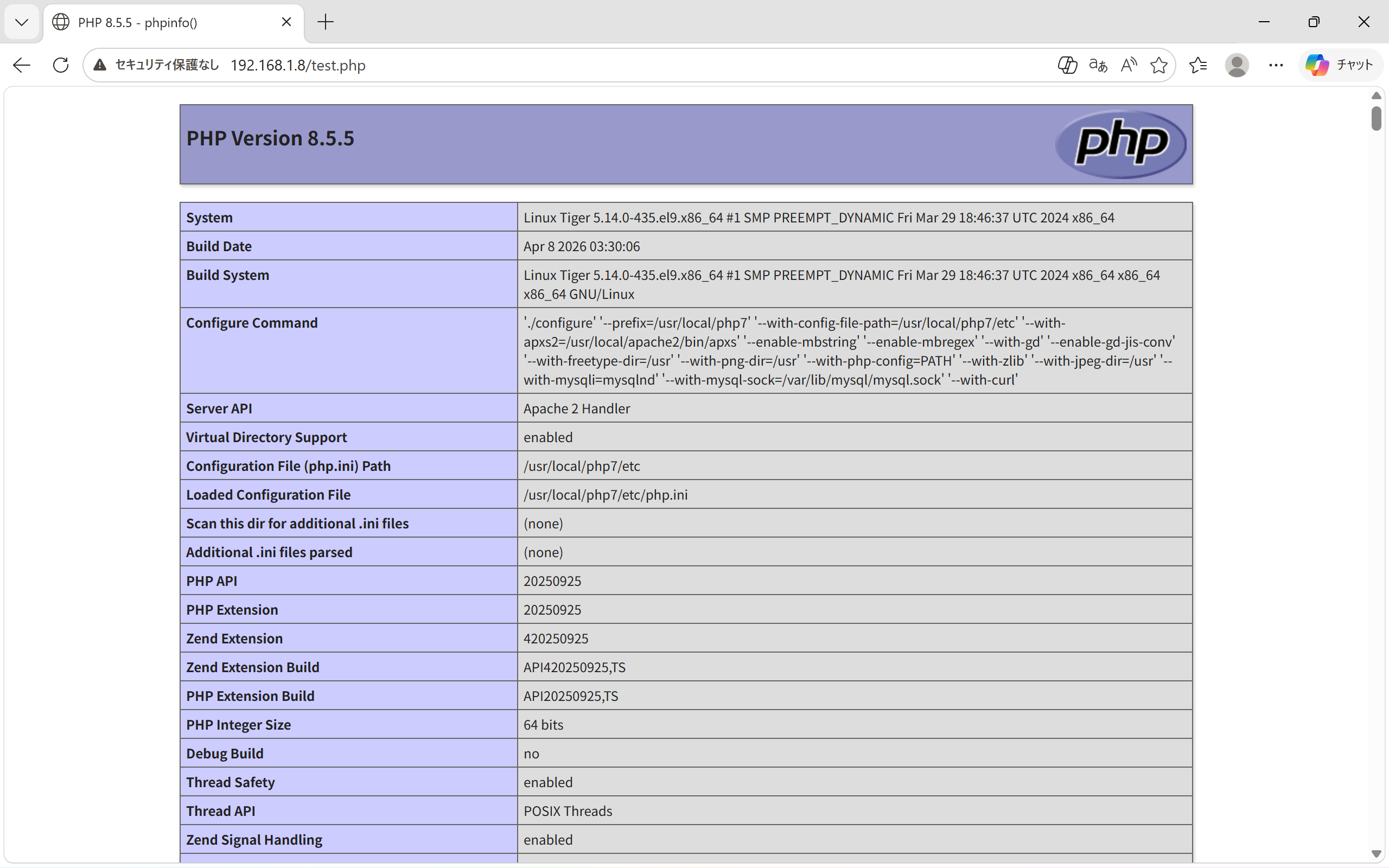Screen dimensions: 1389x868
Task: Open a new tab with plus button
Action: click(x=326, y=22)
